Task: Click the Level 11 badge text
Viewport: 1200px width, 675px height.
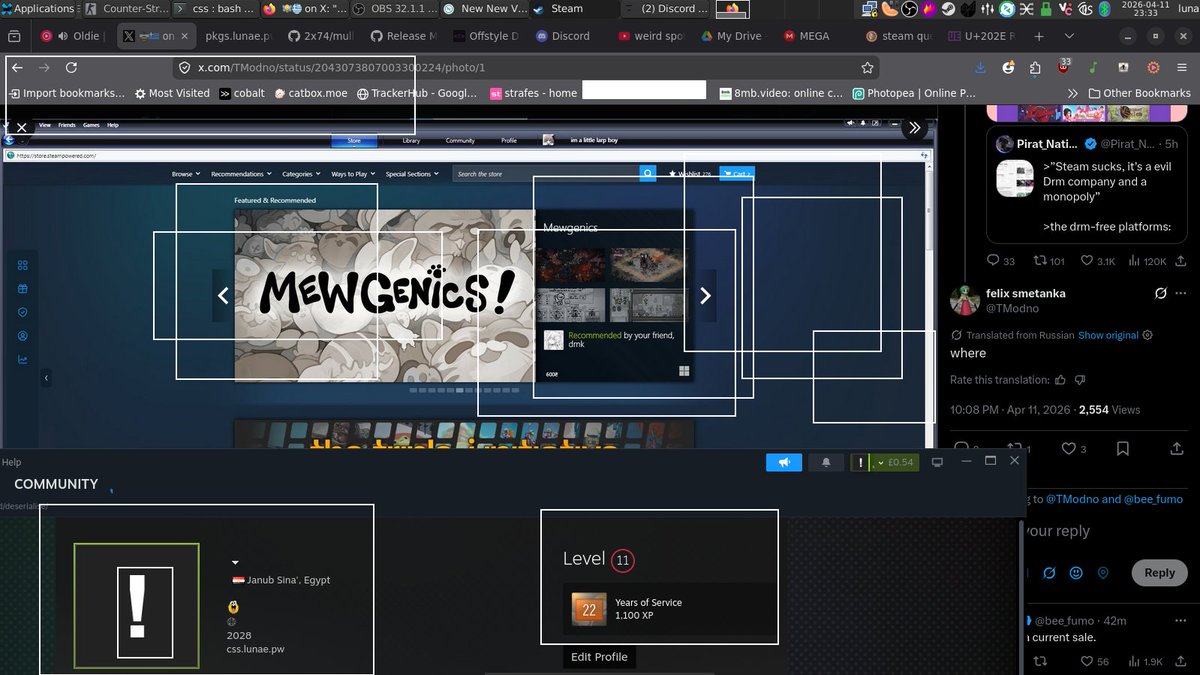Action: click(x=598, y=560)
